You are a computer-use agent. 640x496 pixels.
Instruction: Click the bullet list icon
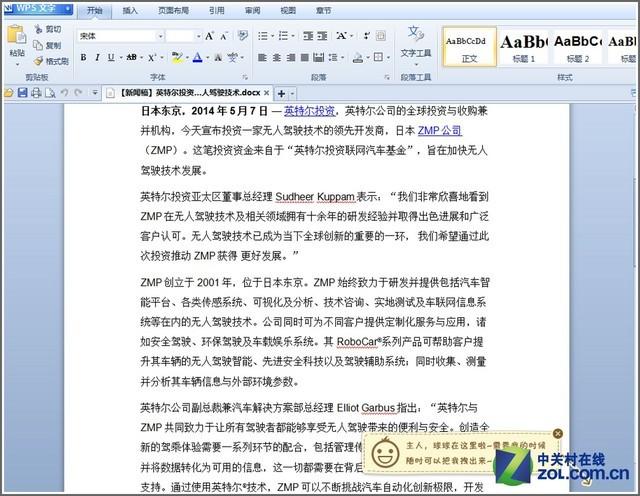(x=263, y=36)
